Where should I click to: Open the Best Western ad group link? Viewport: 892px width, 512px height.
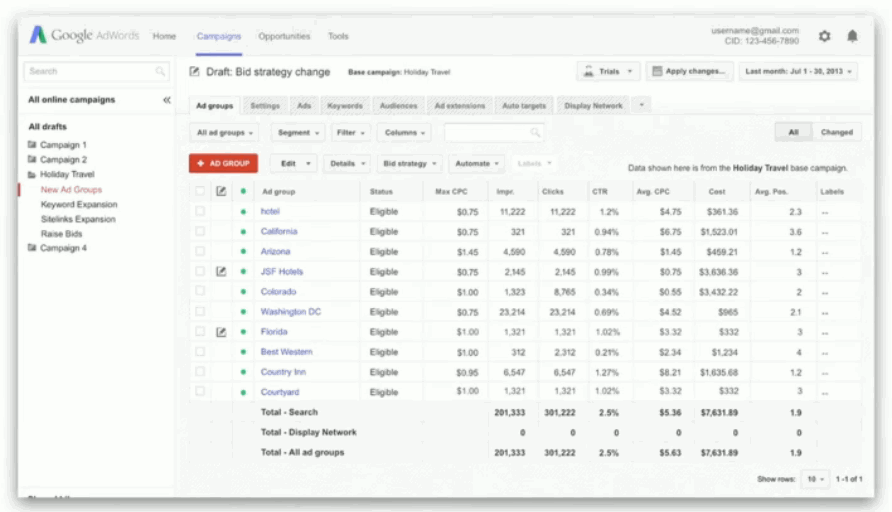click(x=286, y=352)
